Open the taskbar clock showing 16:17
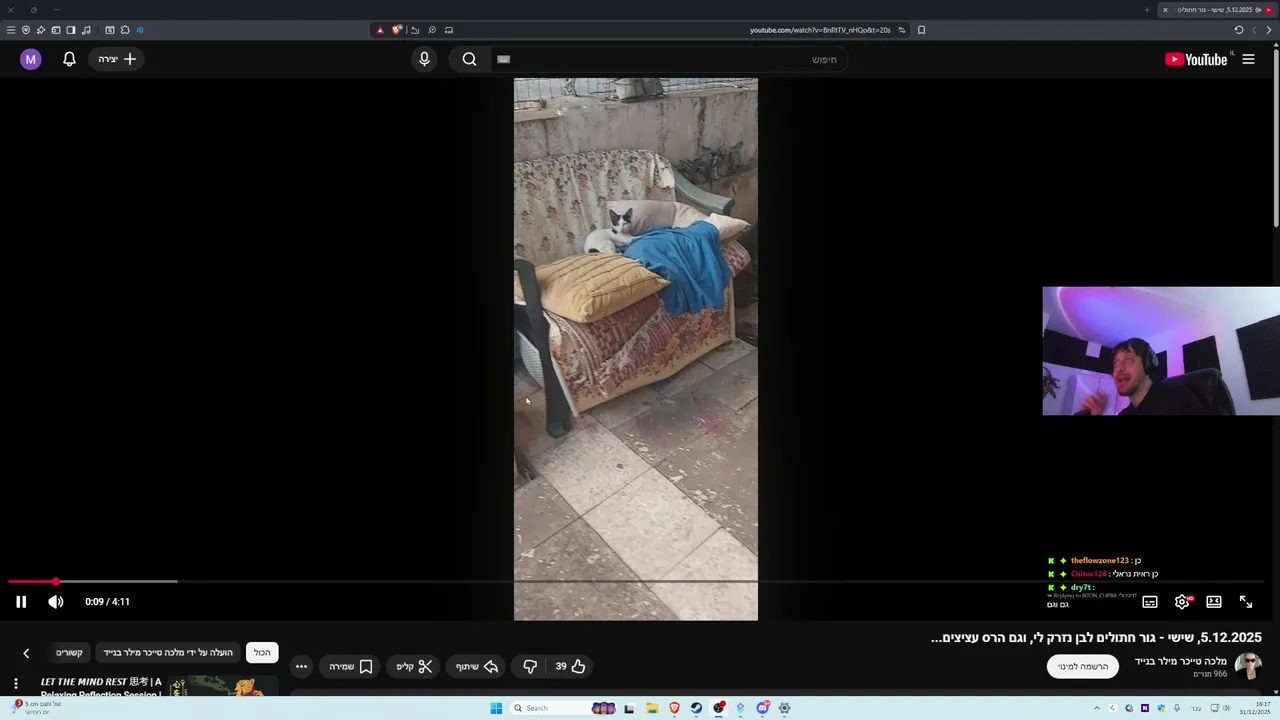The image size is (1280, 720). (x=1256, y=708)
